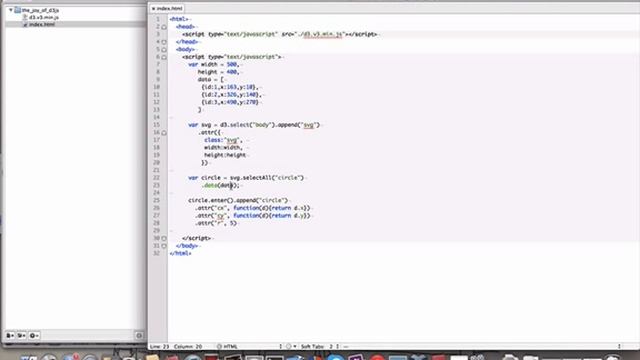This screenshot has height=360, width=640.
Task: Click the circle.enter().append("circle") line
Action: pos(238,200)
